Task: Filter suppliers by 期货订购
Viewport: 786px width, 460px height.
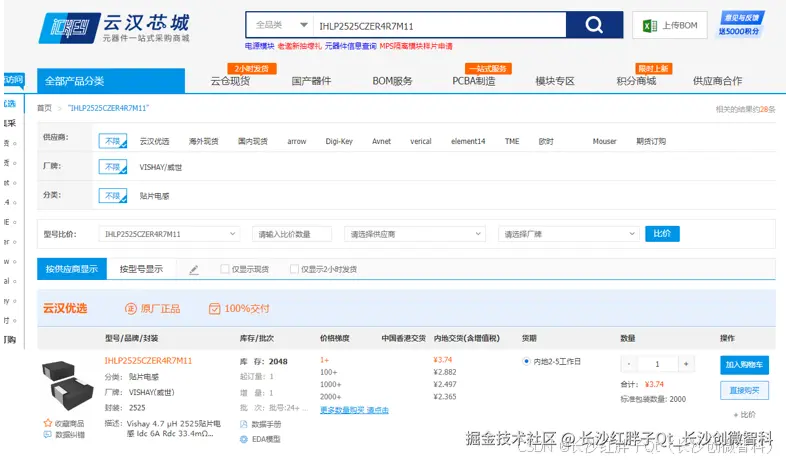Action: (x=651, y=142)
